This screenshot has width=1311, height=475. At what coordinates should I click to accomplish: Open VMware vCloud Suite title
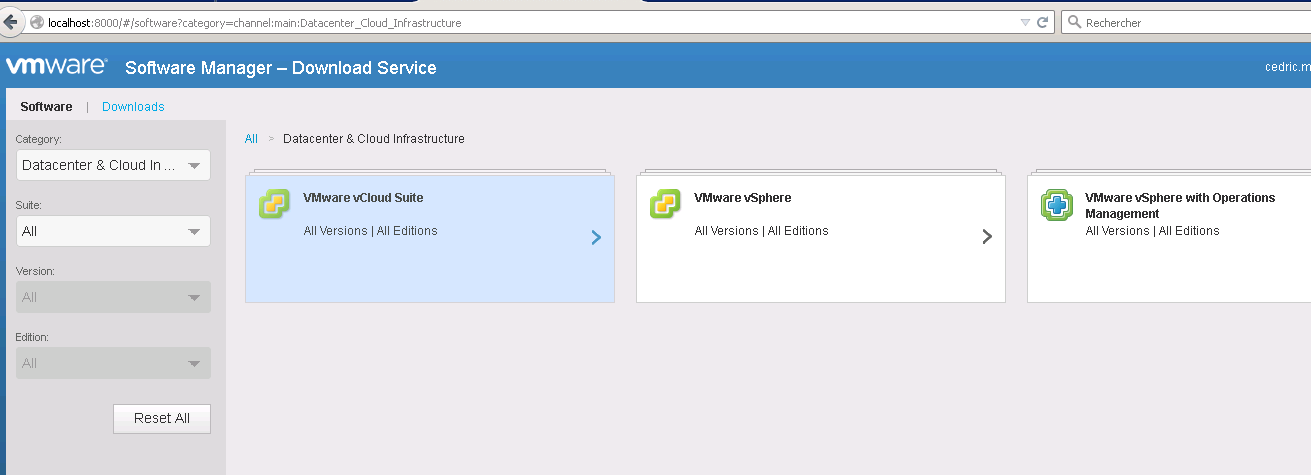(x=363, y=198)
